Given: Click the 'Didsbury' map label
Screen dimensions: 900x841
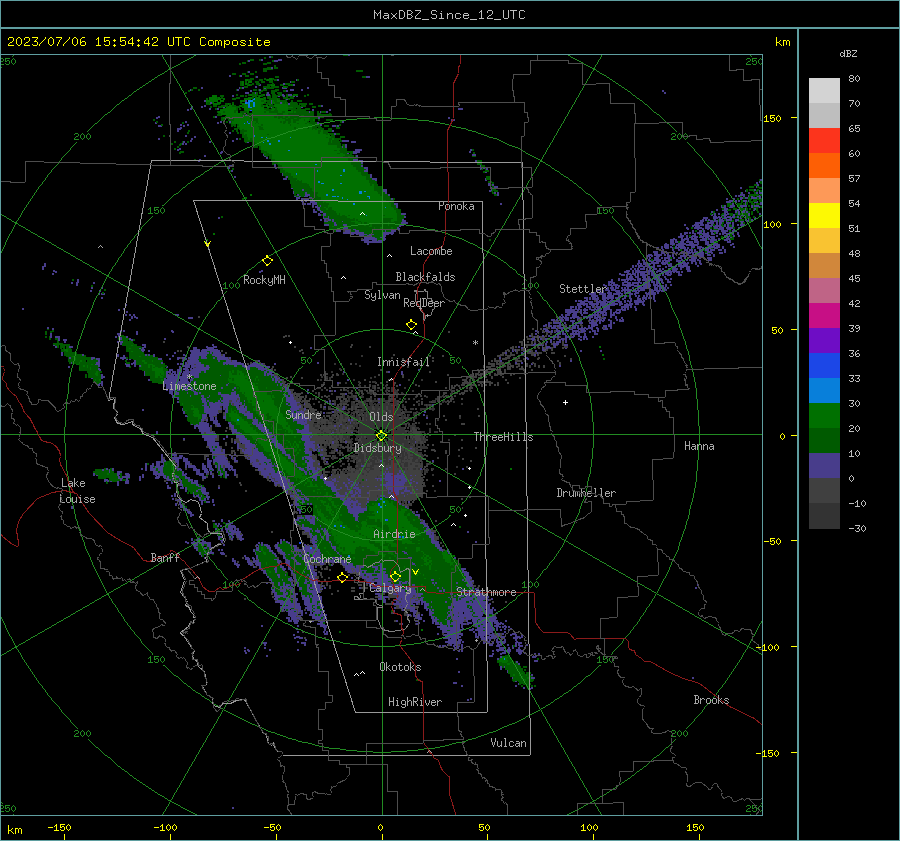Looking at the screenshot, I should click(x=377, y=448).
